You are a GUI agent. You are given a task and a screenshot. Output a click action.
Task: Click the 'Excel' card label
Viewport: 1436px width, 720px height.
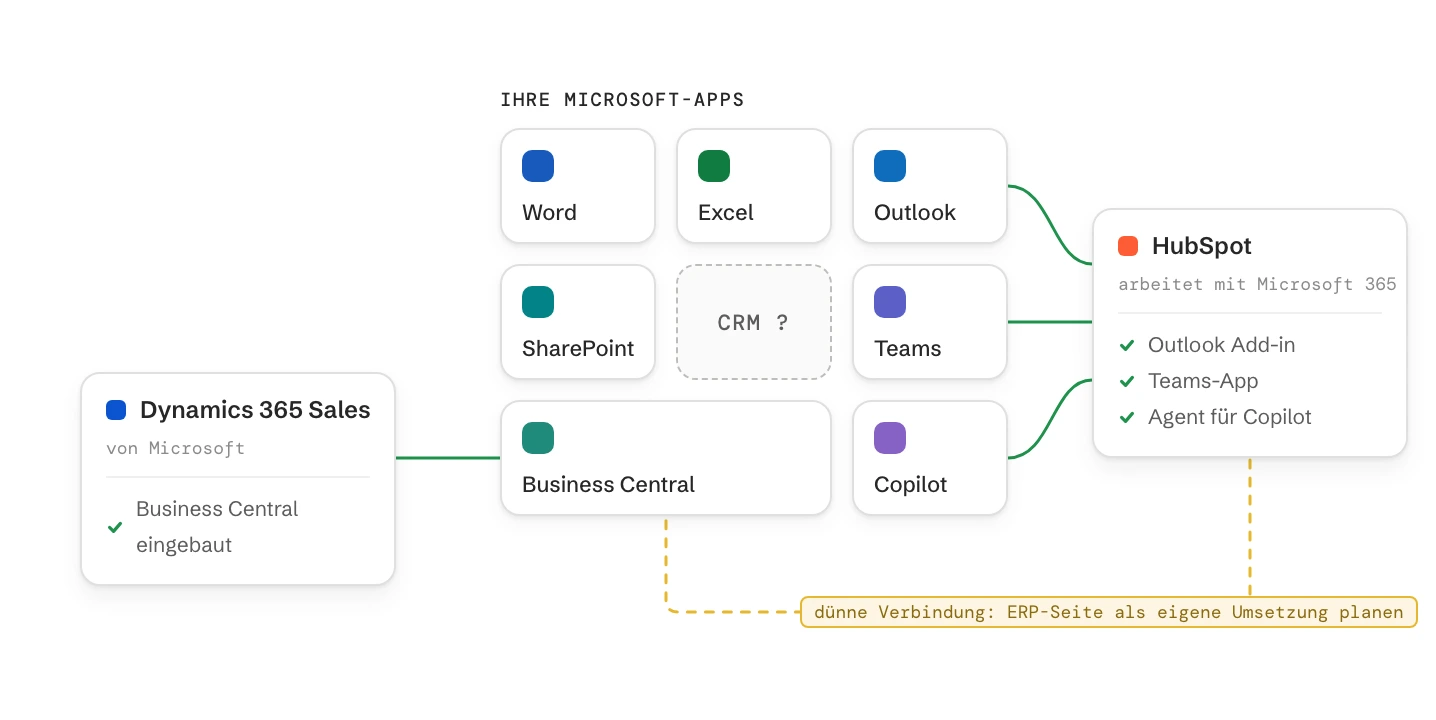coord(726,213)
